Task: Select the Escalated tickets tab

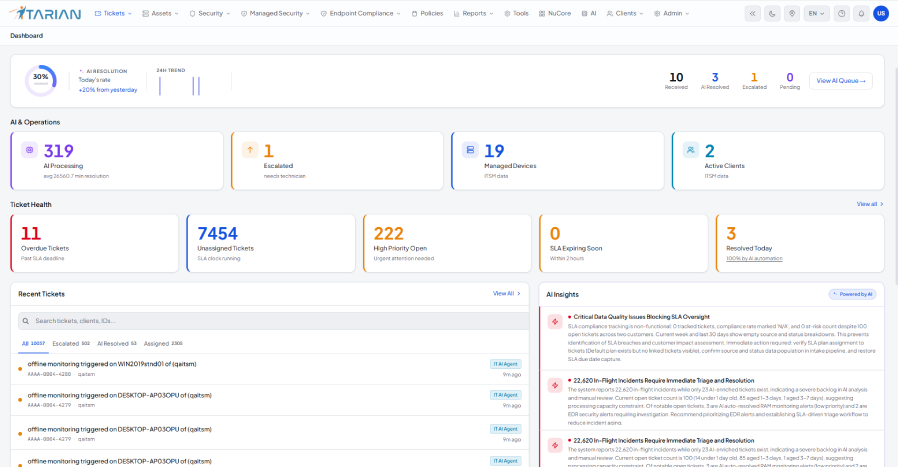Action: pos(71,344)
